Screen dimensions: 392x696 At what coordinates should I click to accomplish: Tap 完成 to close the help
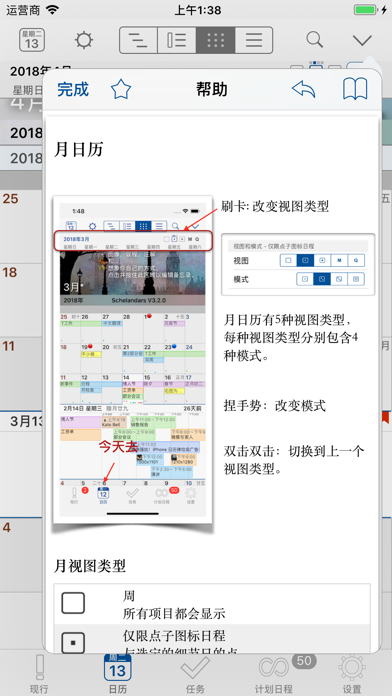click(x=73, y=90)
